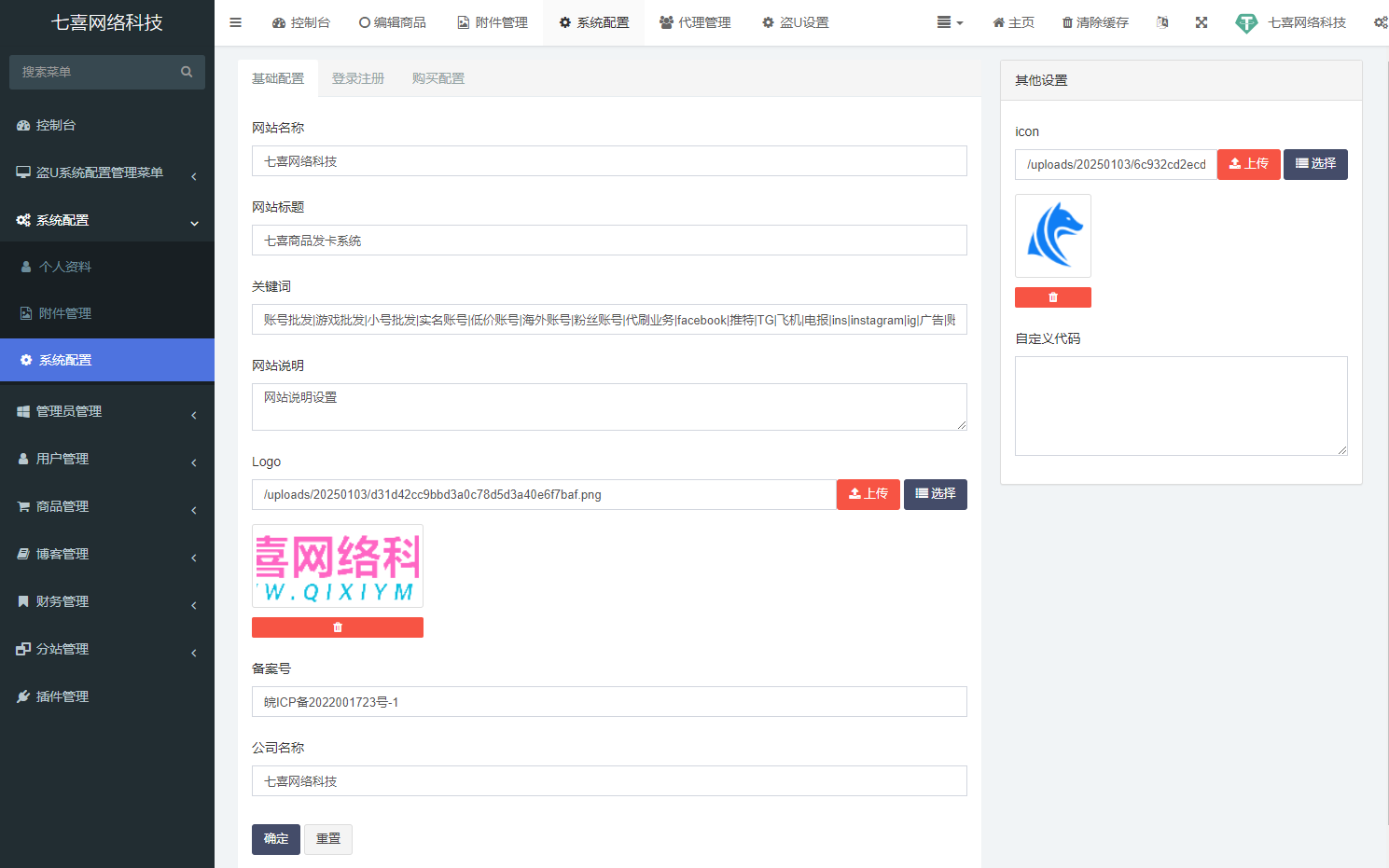Switch to the 登录注册 tab

point(358,78)
